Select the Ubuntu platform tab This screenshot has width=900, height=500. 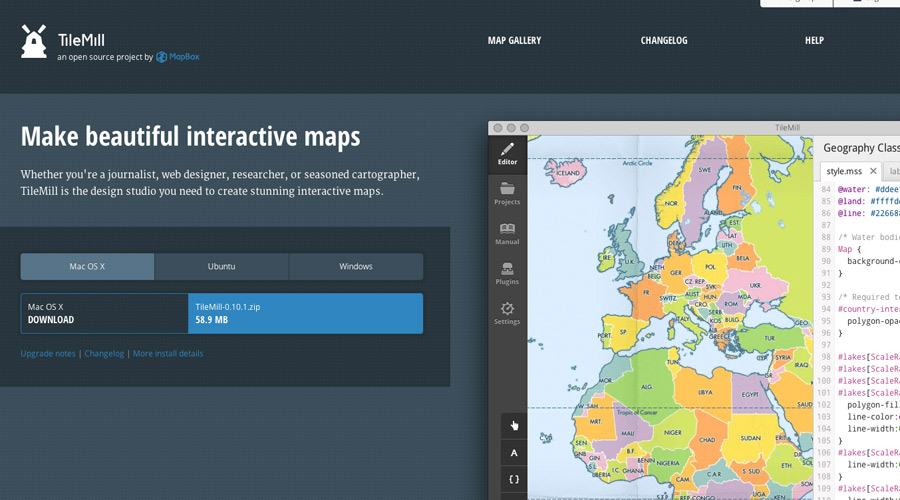[x=222, y=266]
